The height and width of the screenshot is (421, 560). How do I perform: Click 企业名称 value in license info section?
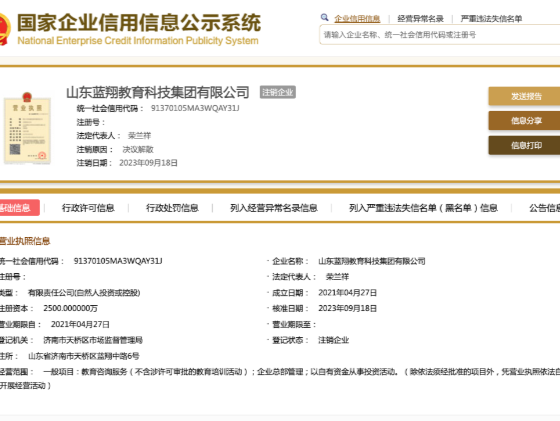[x=372, y=261]
